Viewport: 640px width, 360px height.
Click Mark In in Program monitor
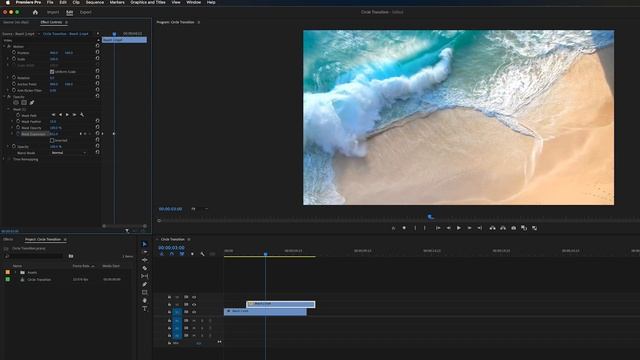[415, 228]
